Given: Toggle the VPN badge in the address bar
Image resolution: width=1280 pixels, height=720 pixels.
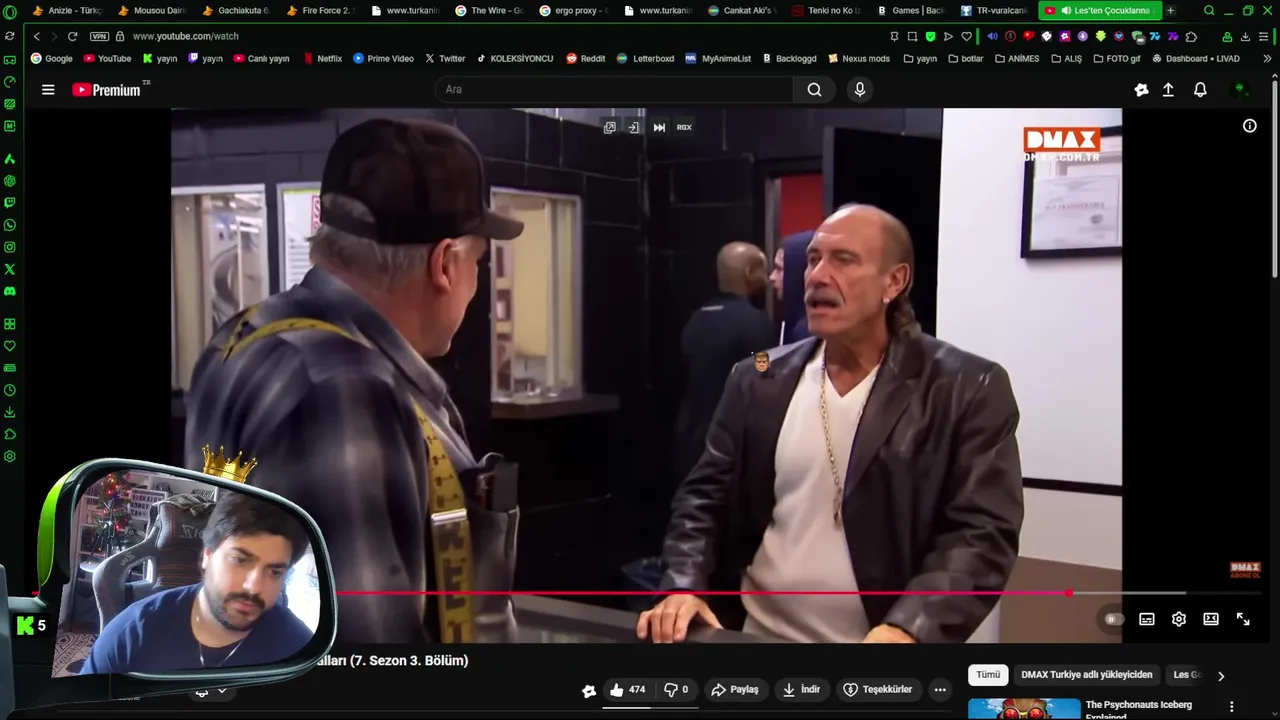Looking at the screenshot, I should pos(99,36).
